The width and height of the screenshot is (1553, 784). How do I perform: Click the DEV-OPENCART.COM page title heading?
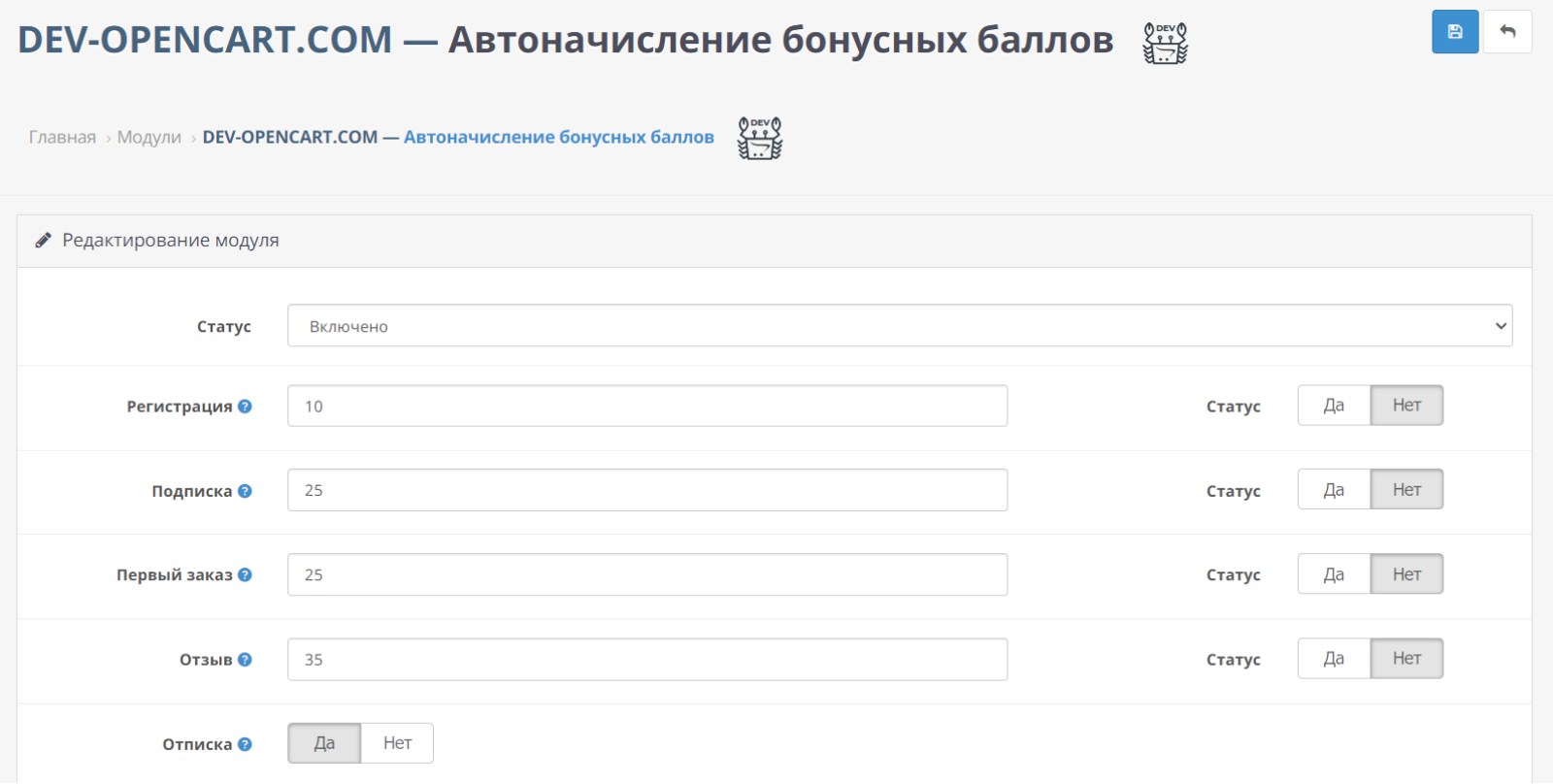(x=566, y=40)
